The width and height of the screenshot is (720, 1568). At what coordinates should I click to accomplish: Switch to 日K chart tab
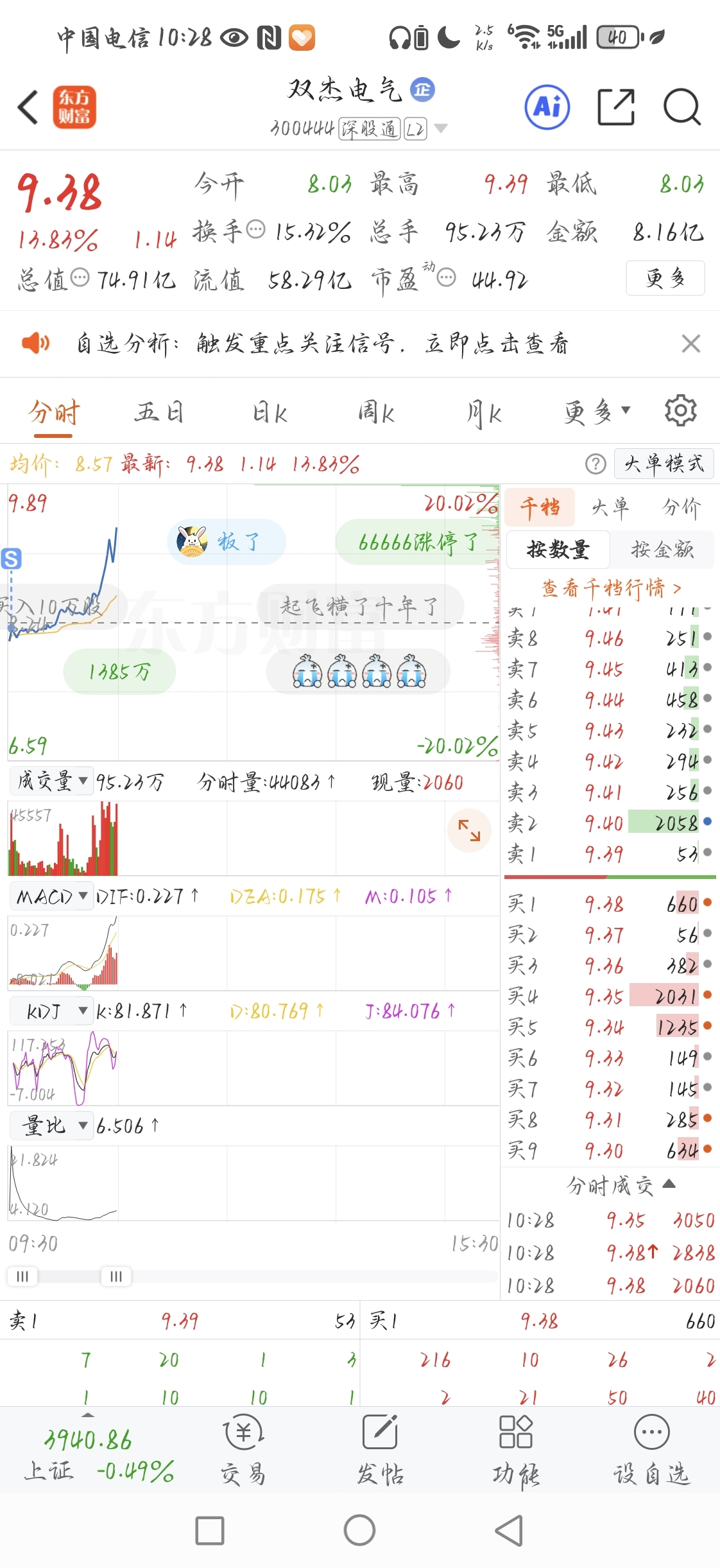click(269, 412)
